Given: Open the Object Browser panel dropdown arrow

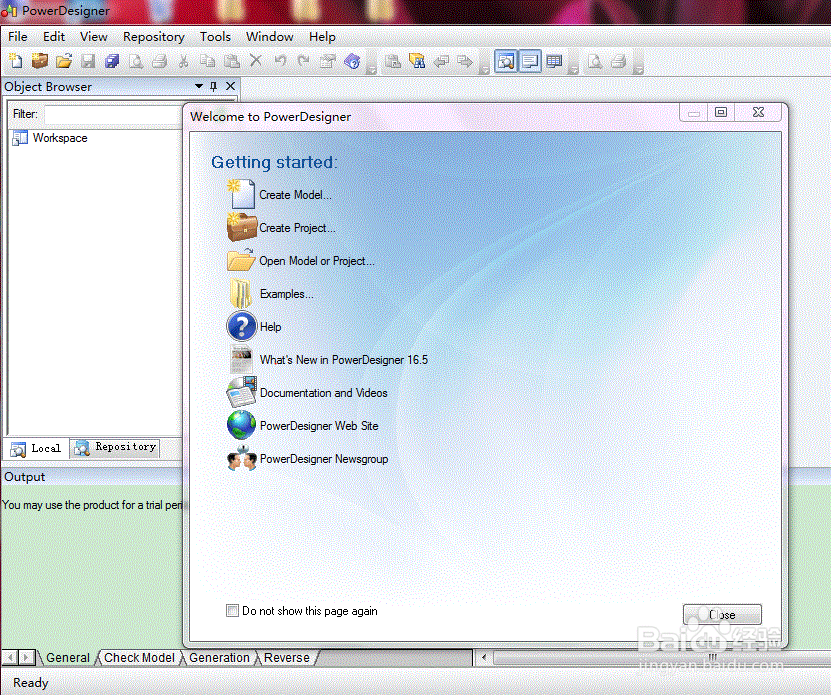Looking at the screenshot, I should point(199,86).
